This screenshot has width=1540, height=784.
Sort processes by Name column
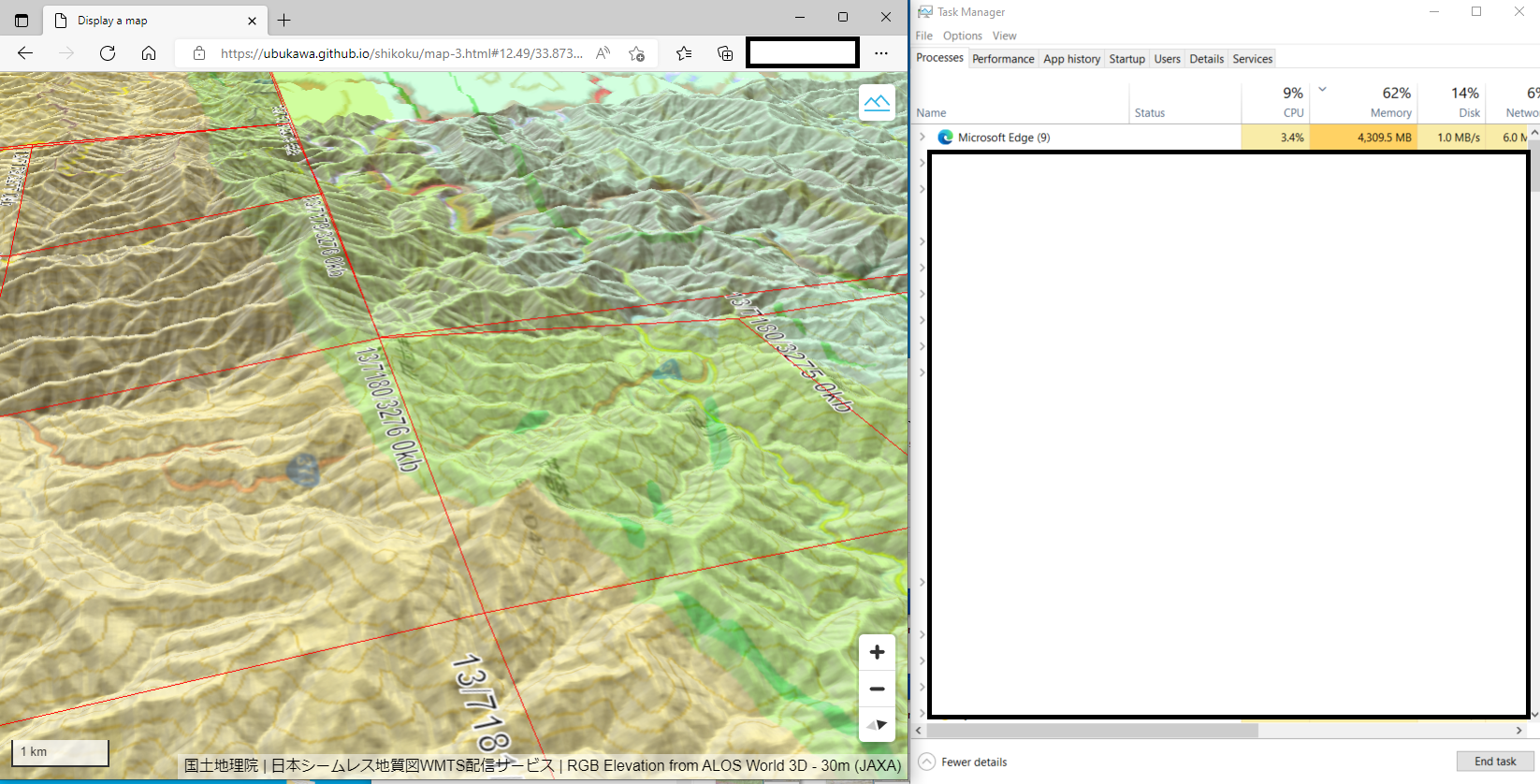point(1021,104)
